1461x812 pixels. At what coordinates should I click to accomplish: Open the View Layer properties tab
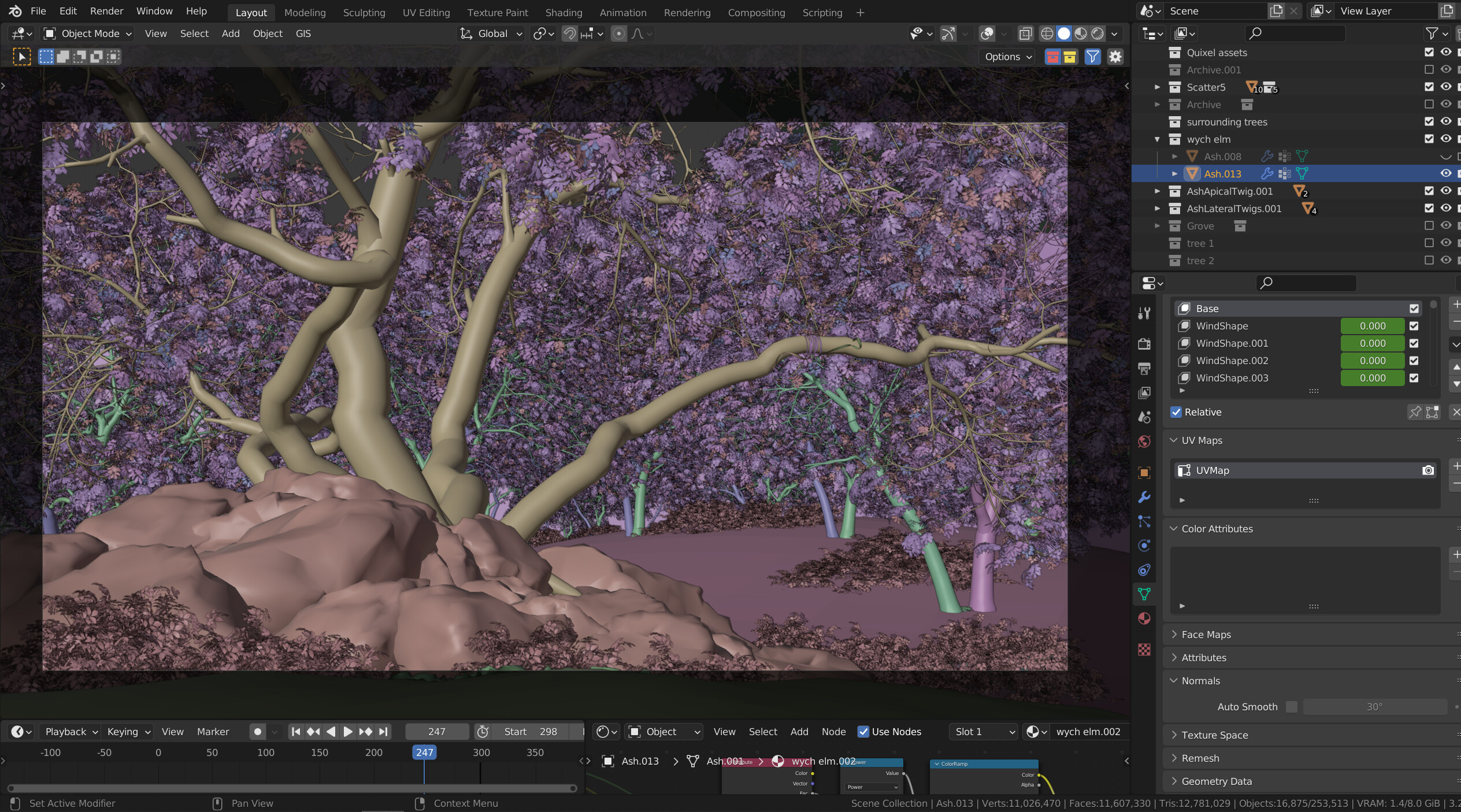pos(1144,392)
